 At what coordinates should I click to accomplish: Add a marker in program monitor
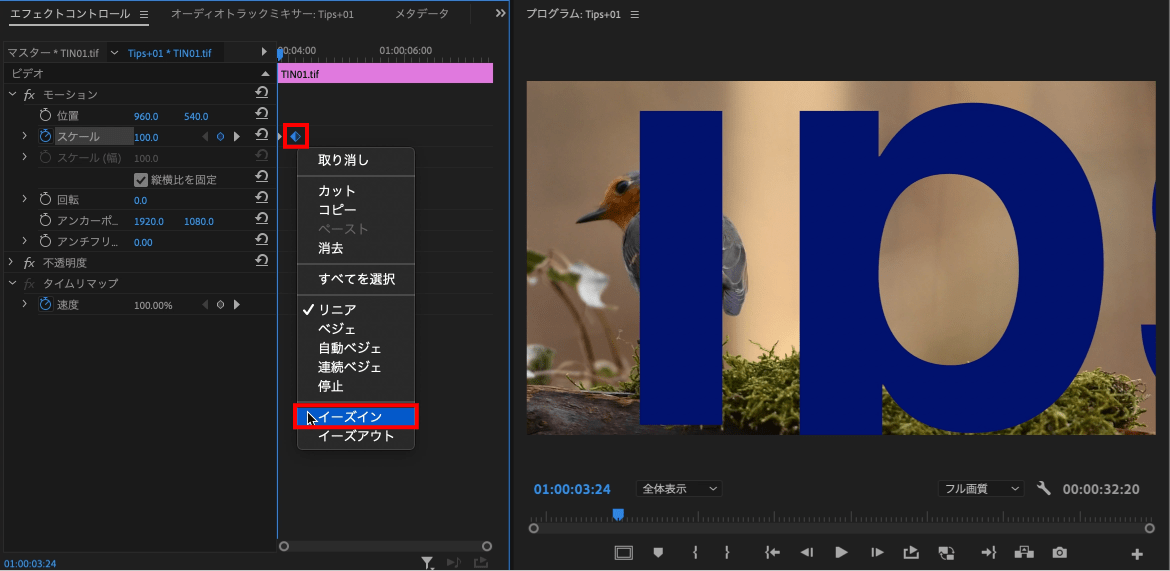658,552
